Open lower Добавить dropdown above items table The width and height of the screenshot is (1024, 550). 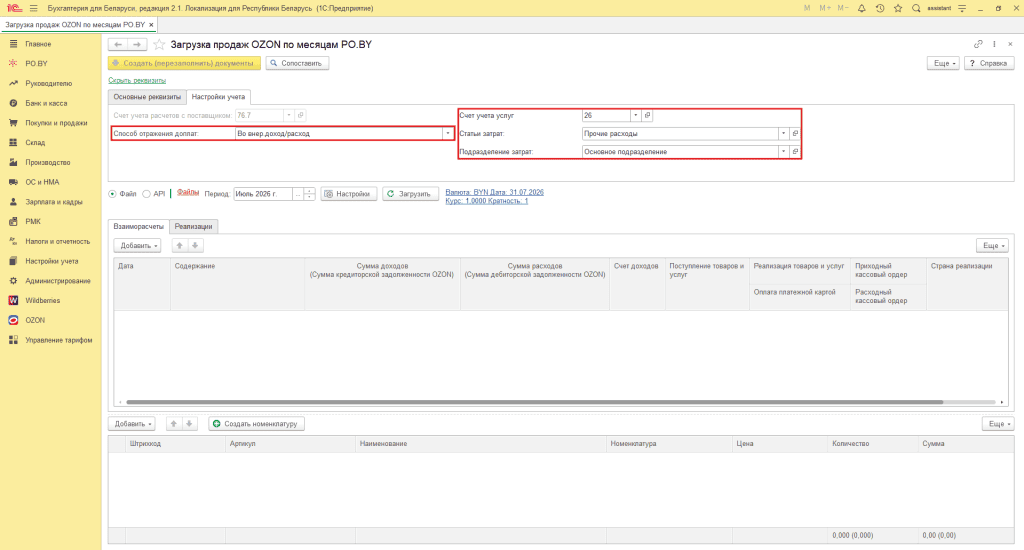pyautogui.click(x=132, y=424)
